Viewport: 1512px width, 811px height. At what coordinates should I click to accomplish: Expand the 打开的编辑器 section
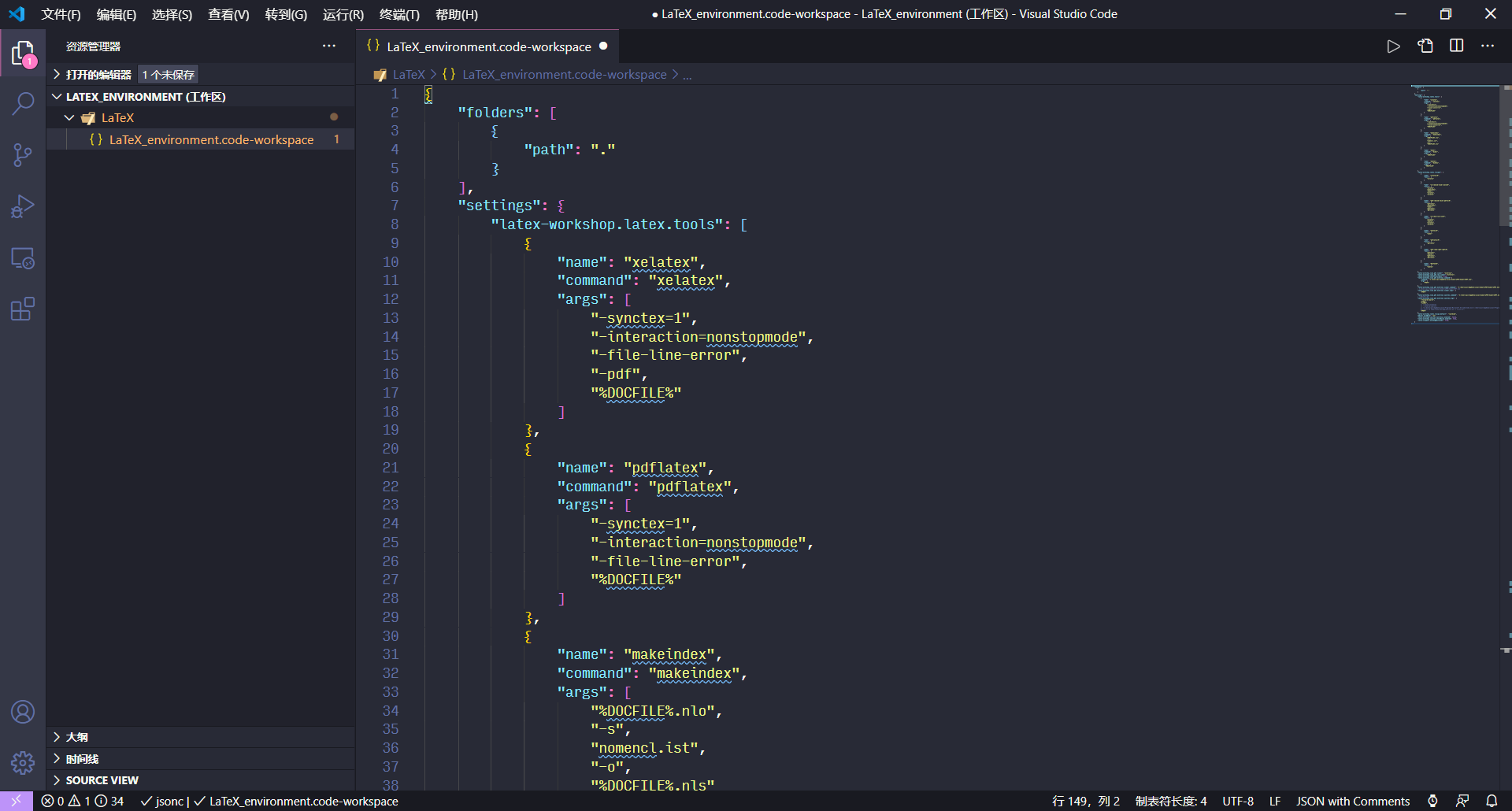point(98,74)
